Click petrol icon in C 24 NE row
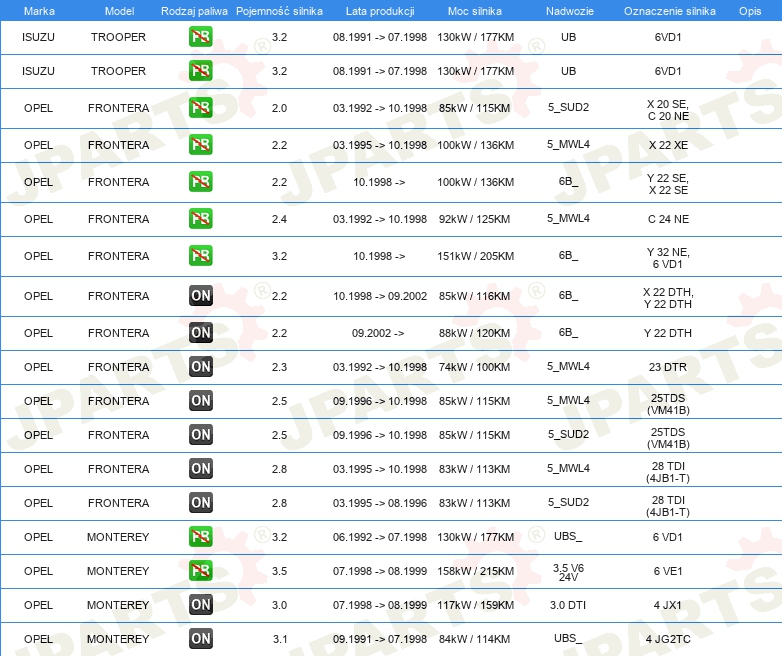The image size is (782, 656). [200, 219]
